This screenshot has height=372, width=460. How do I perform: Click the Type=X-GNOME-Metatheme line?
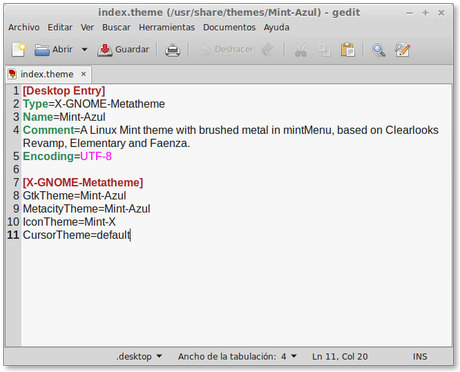point(94,104)
